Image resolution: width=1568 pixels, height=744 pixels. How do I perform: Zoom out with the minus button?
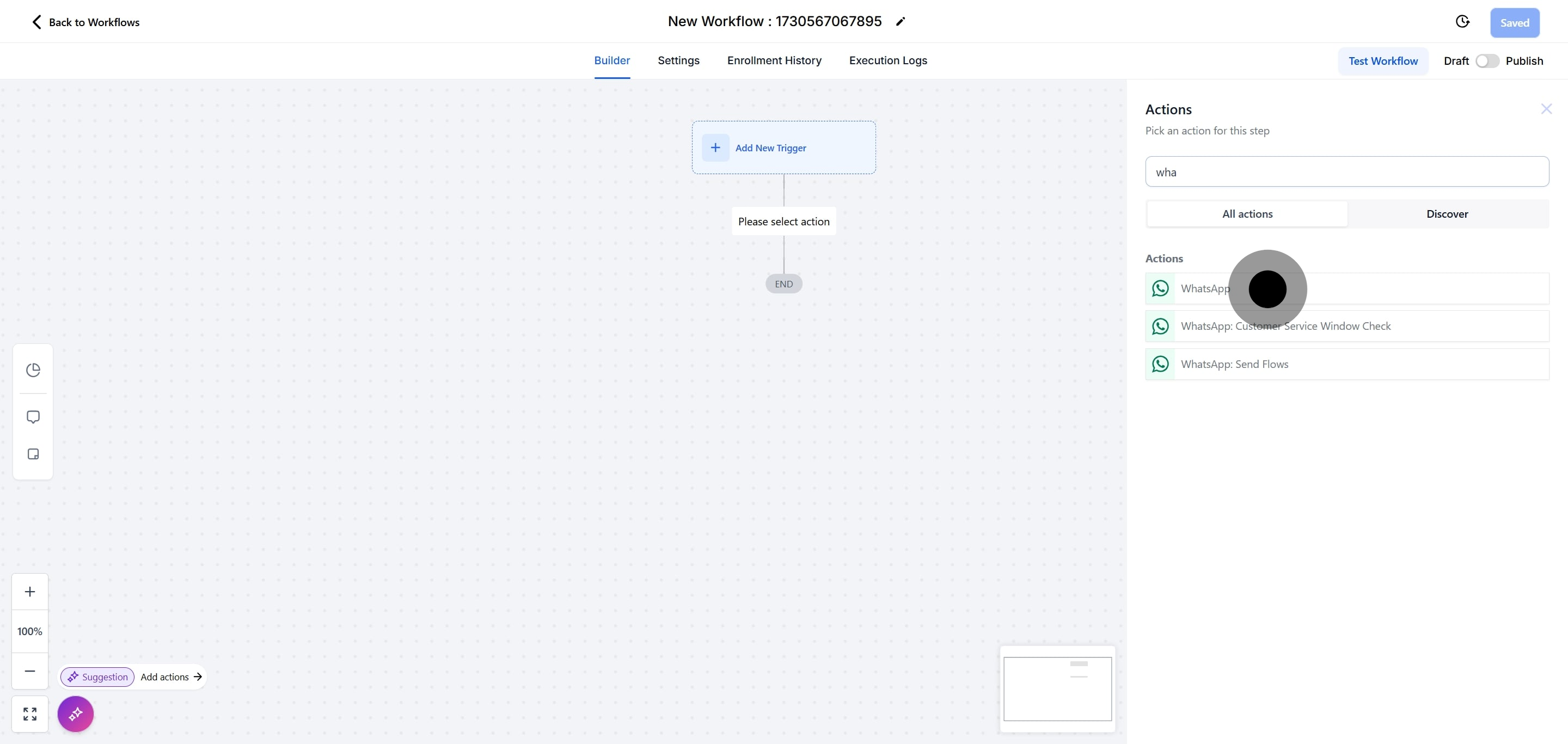[x=30, y=671]
